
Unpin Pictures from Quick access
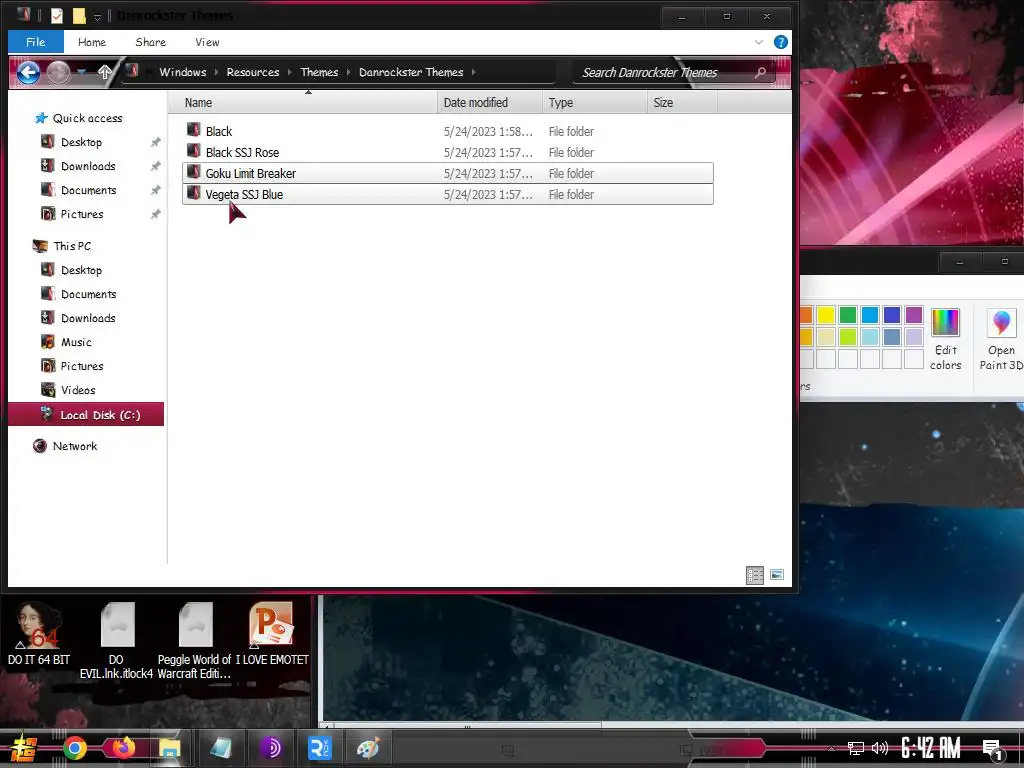(x=155, y=214)
